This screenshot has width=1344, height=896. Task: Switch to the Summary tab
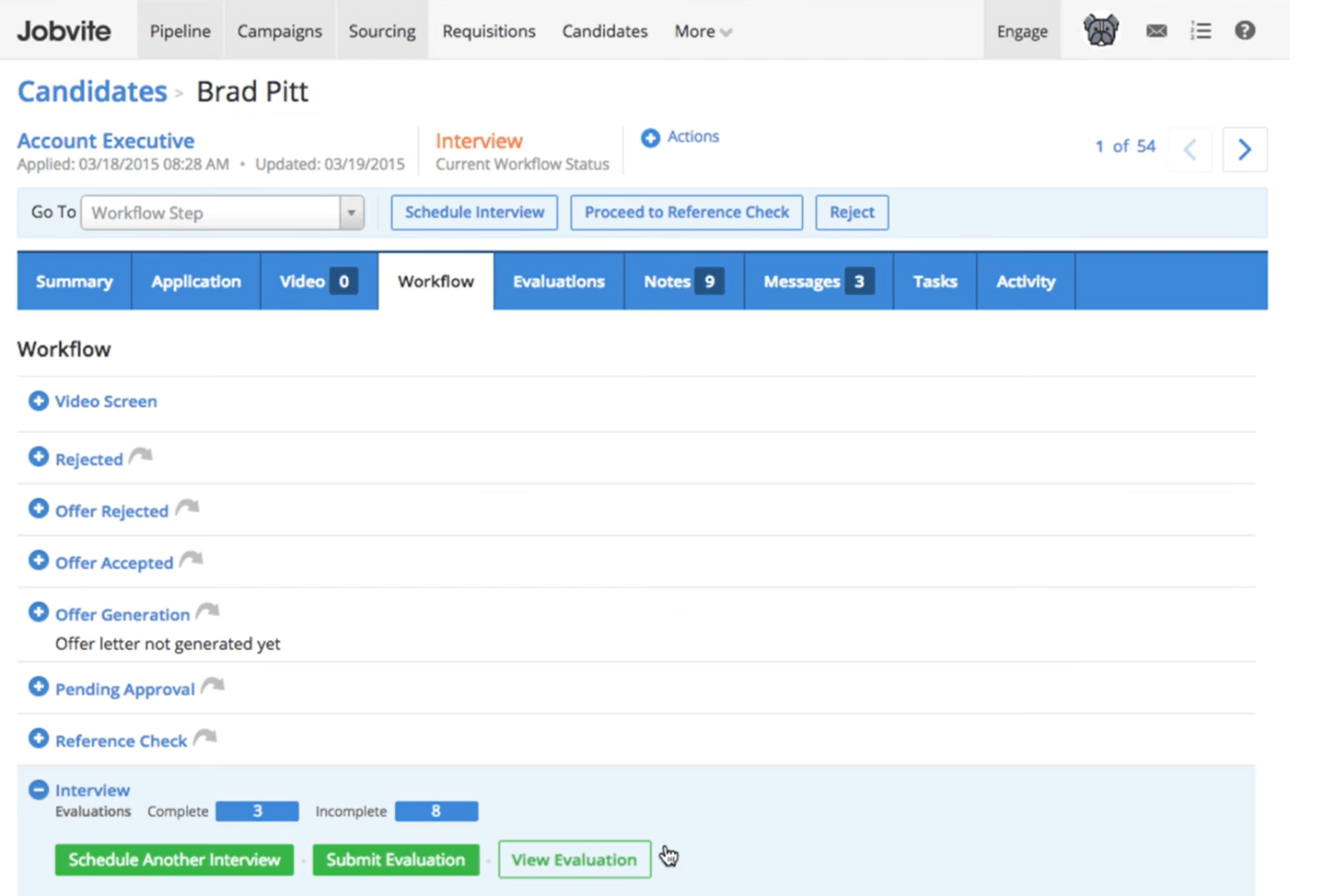pos(74,281)
